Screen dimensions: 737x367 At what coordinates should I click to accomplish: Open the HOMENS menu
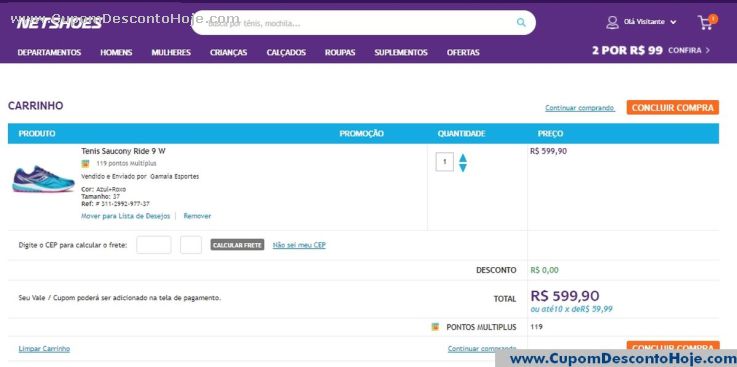point(116,53)
